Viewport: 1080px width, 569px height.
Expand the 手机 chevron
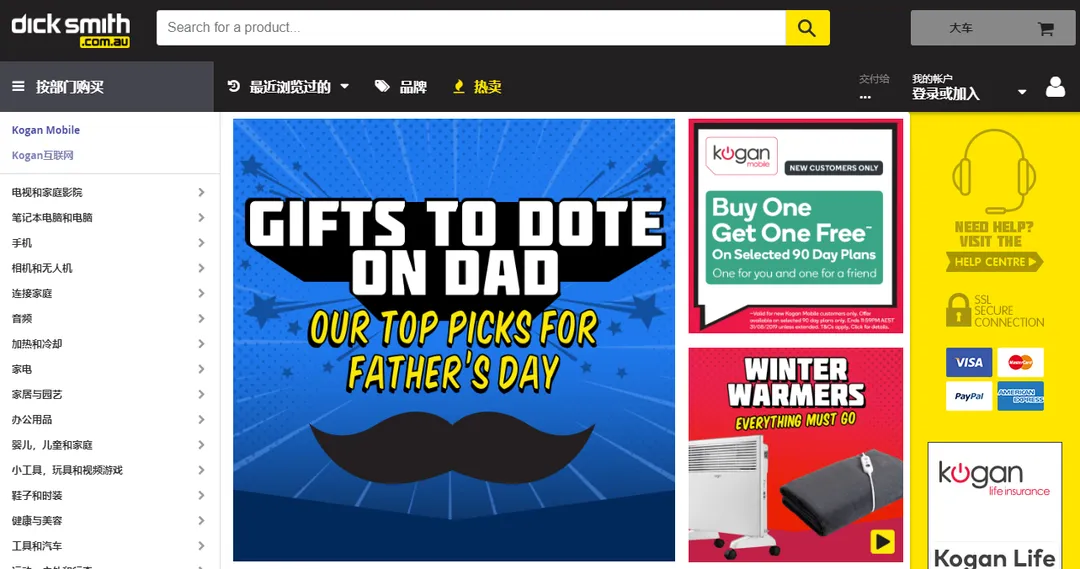(201, 243)
